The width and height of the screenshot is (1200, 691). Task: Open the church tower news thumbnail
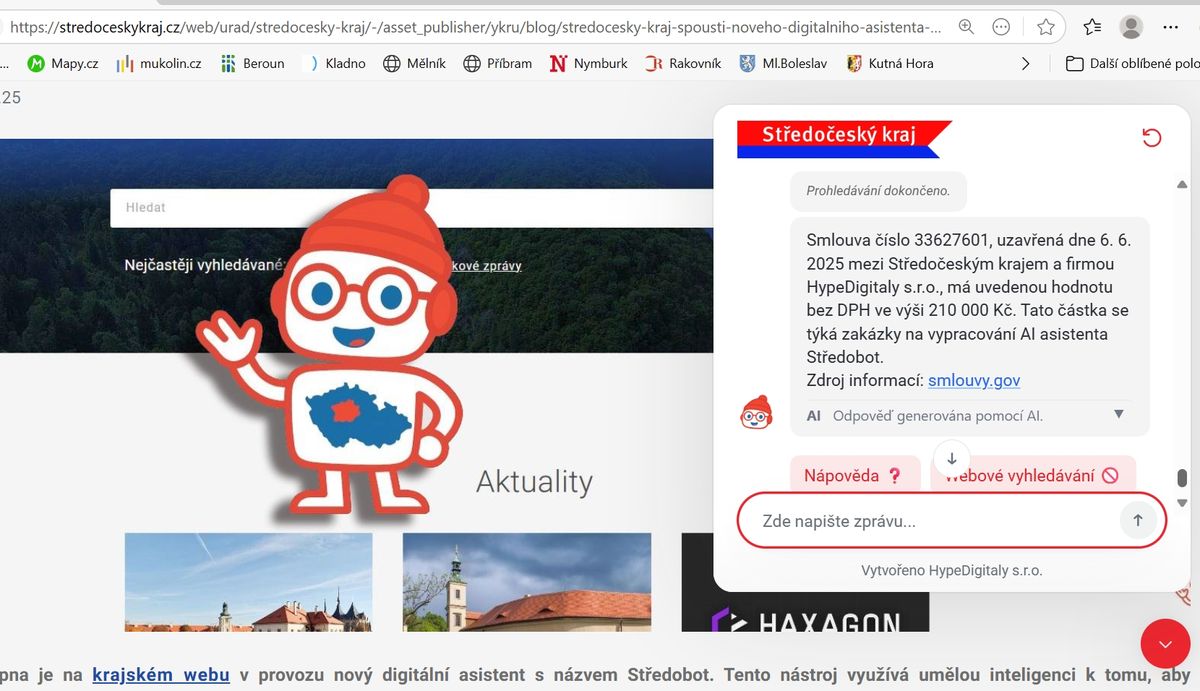pos(527,582)
